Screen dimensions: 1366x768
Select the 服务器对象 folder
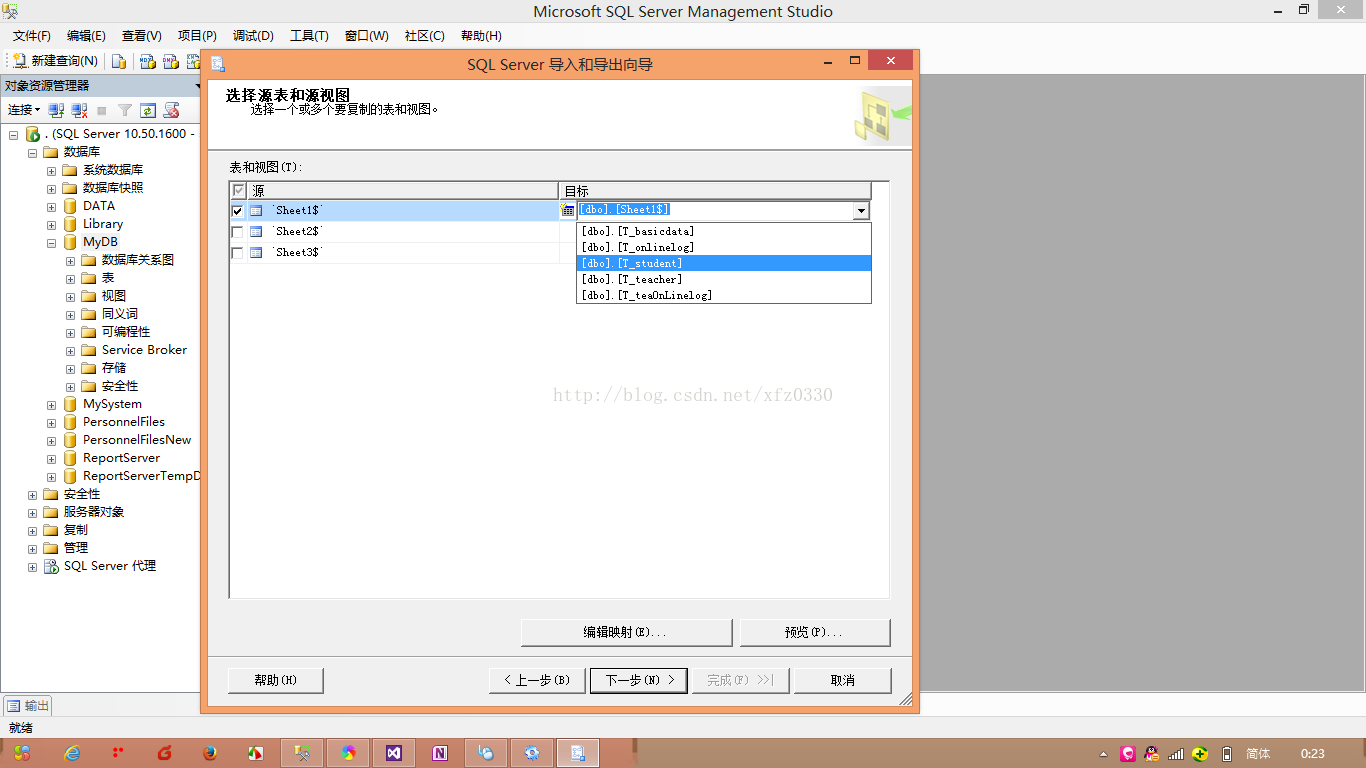(94, 512)
